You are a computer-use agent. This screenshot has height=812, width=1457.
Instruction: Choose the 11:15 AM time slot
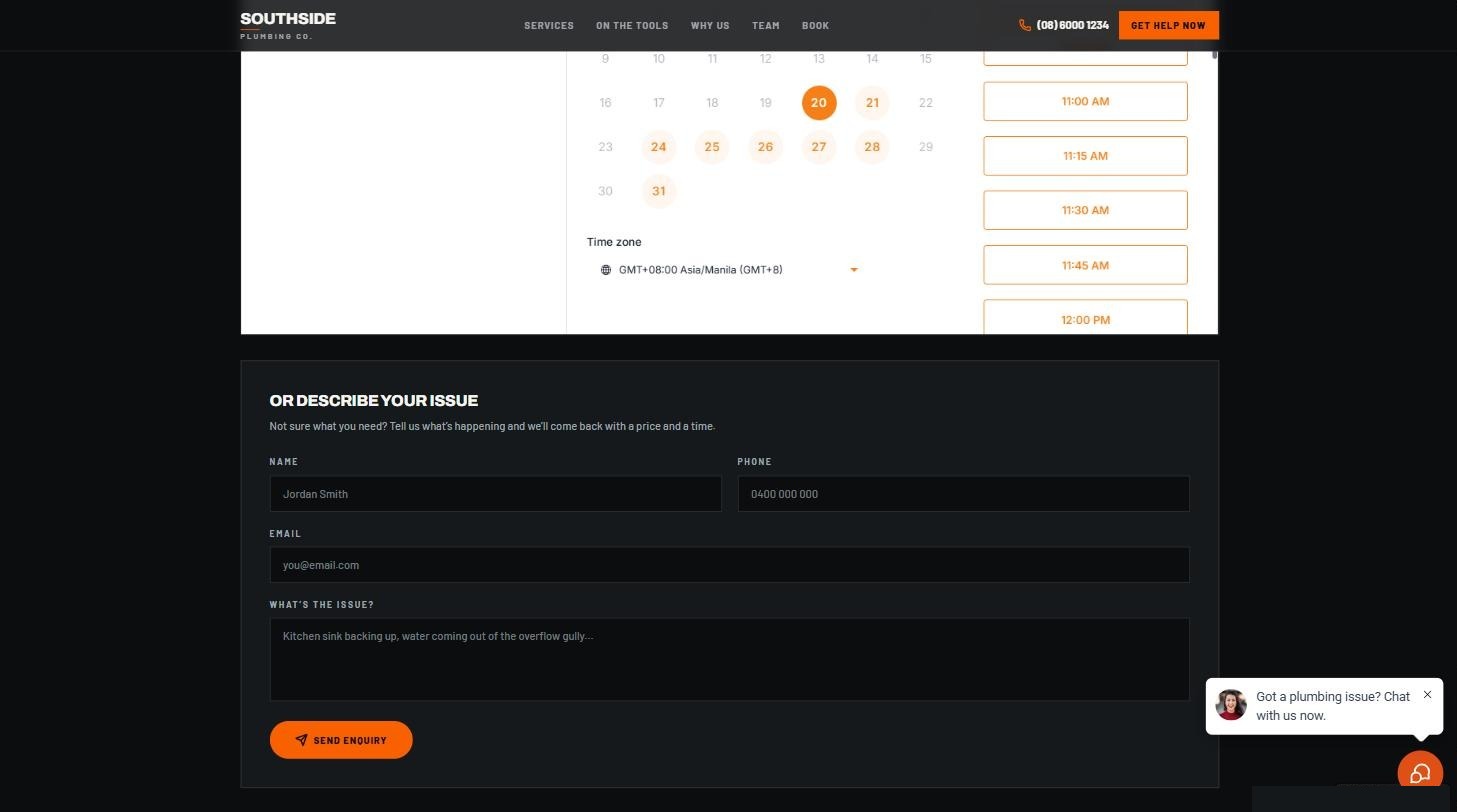[1085, 156]
